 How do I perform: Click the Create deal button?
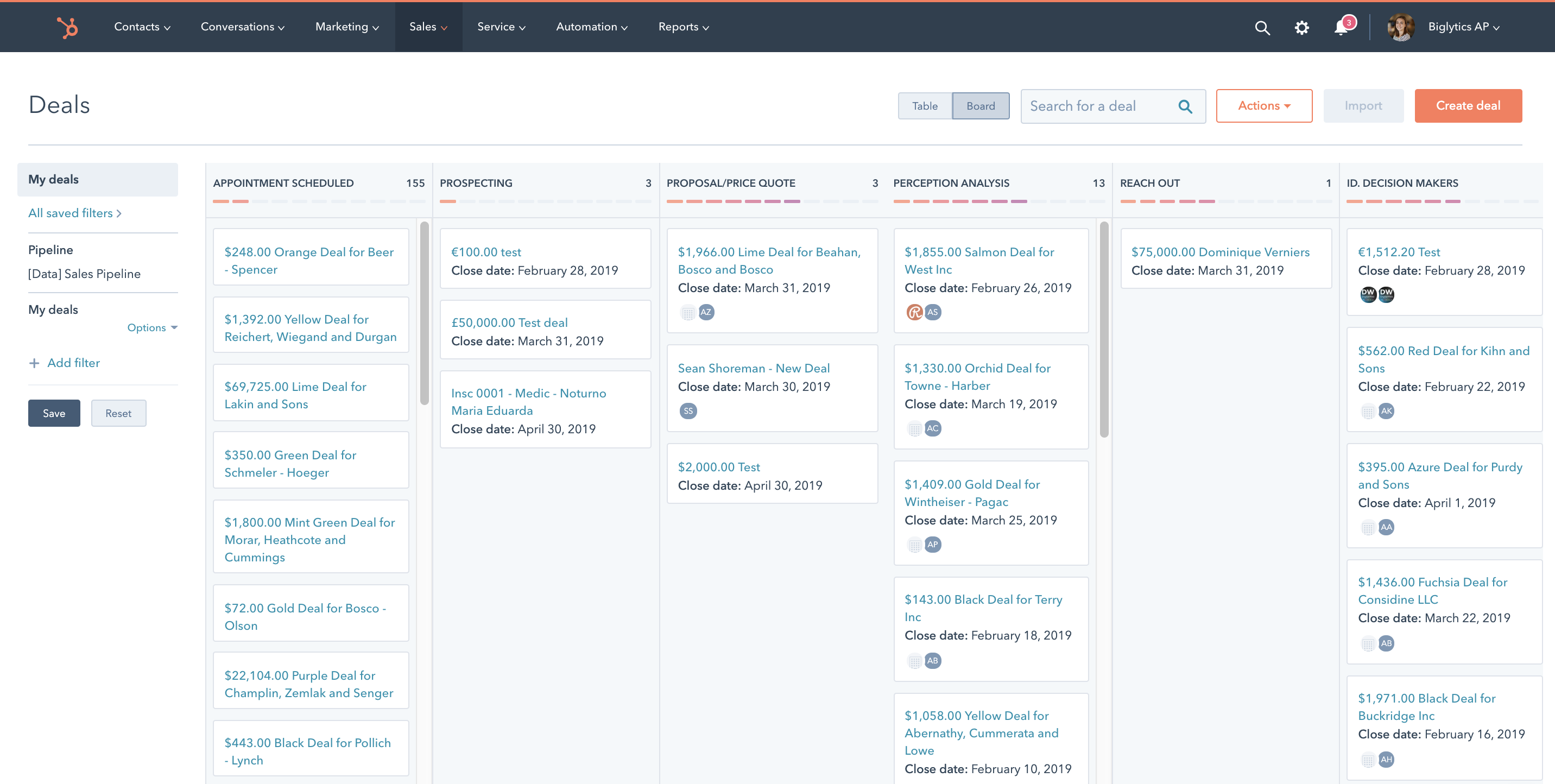tap(1468, 105)
